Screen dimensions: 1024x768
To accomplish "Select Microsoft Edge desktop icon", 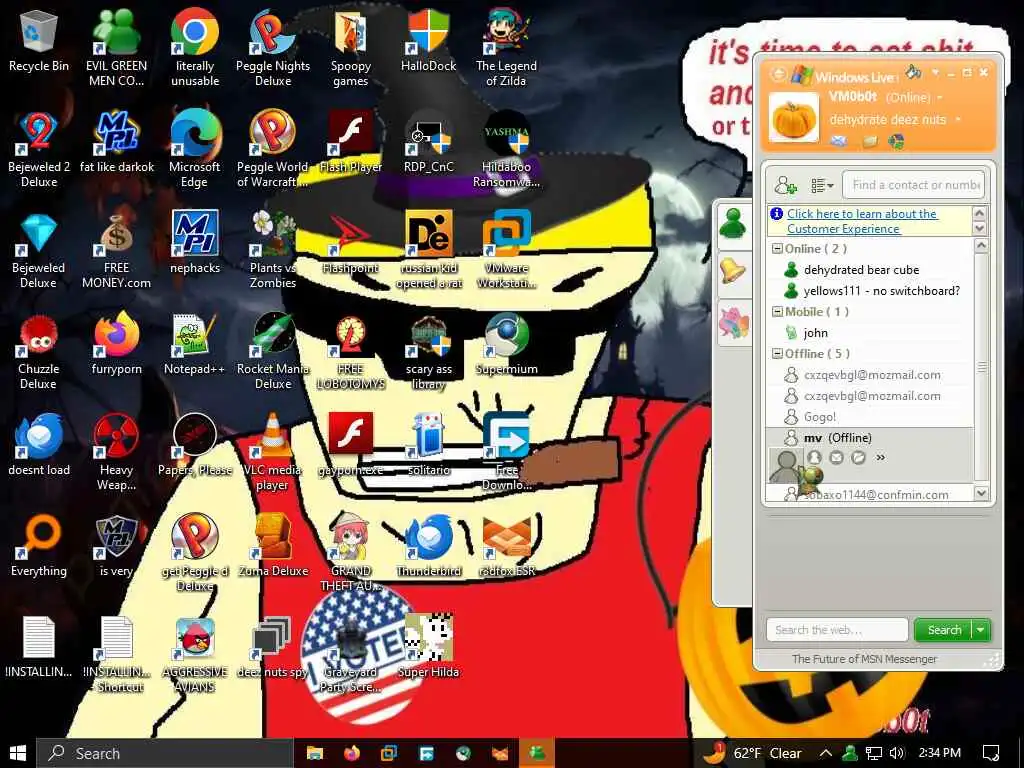I will [x=195, y=149].
